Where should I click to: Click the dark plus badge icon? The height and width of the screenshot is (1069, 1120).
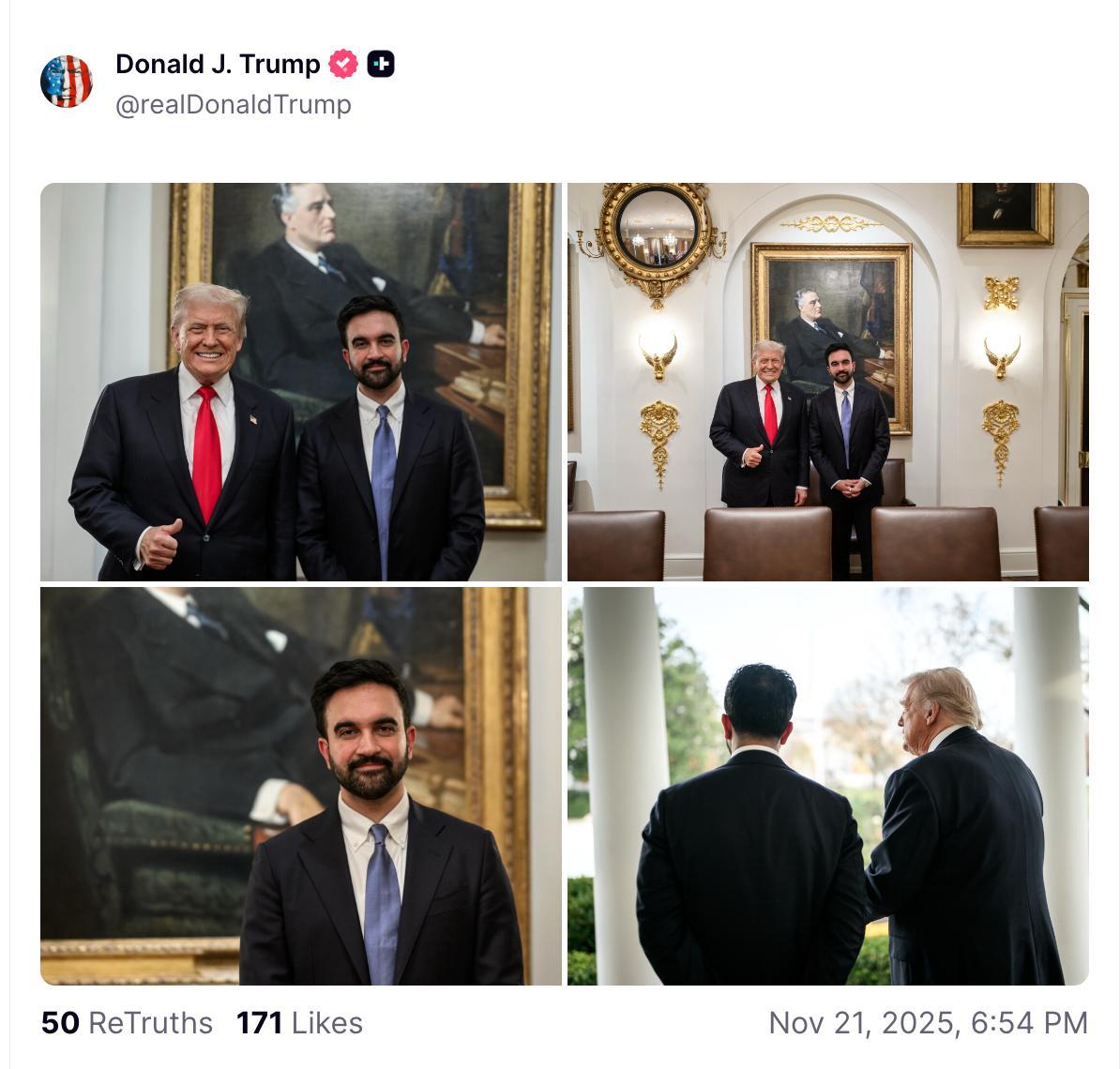[x=381, y=64]
